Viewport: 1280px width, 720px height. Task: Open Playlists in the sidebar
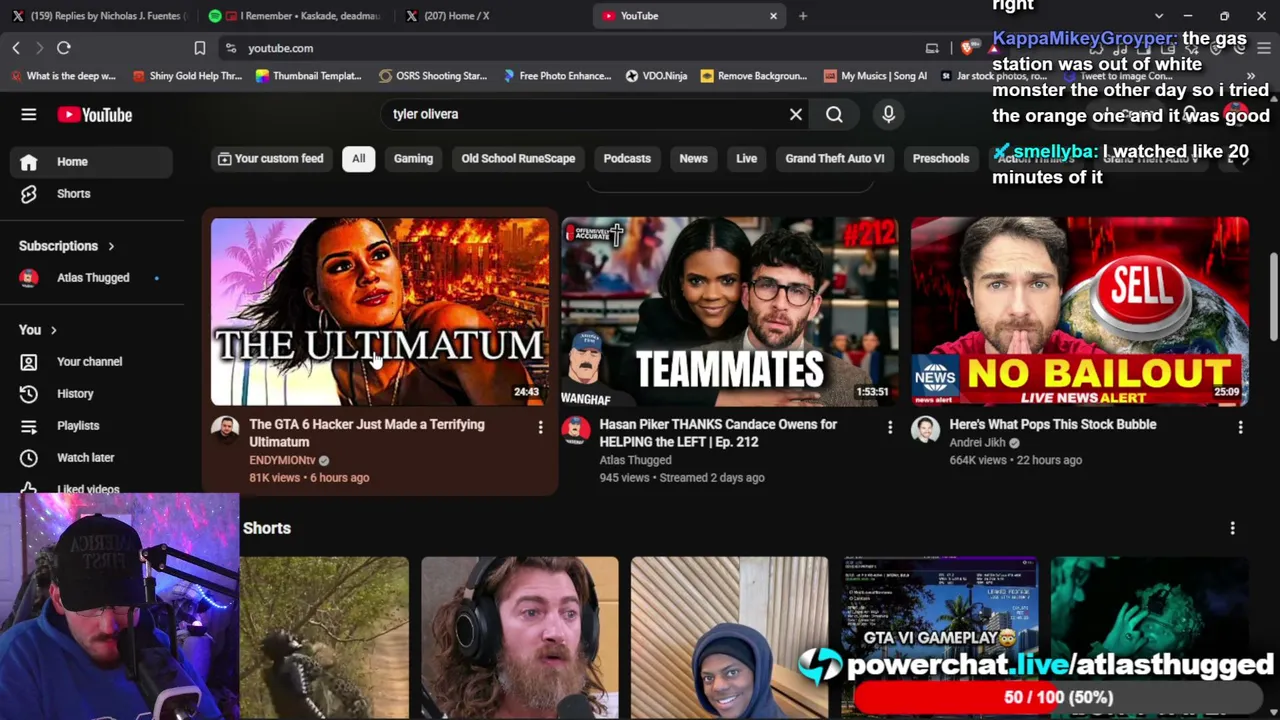coord(91,426)
